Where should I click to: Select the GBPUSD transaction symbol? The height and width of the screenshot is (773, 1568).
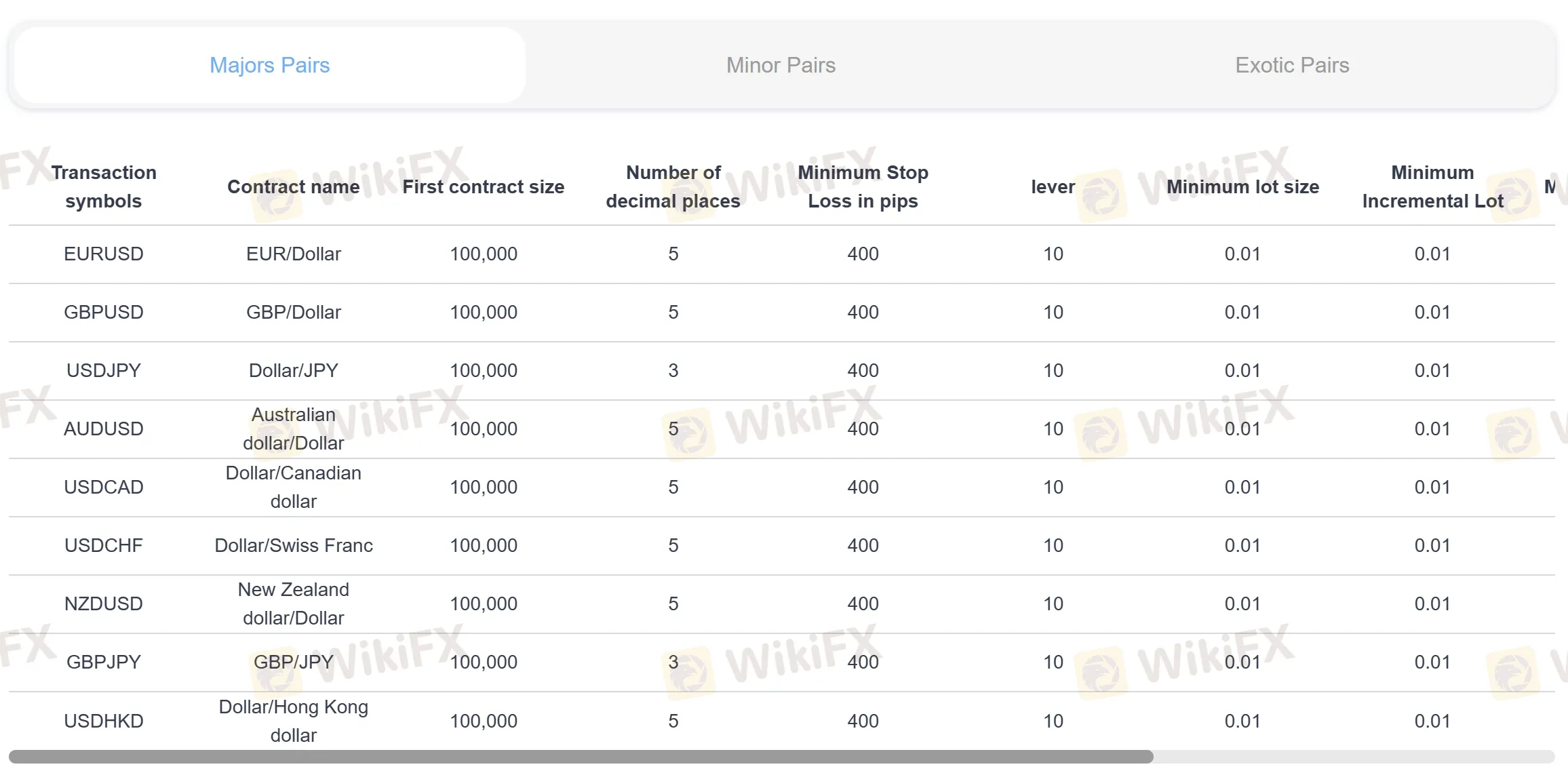(104, 312)
